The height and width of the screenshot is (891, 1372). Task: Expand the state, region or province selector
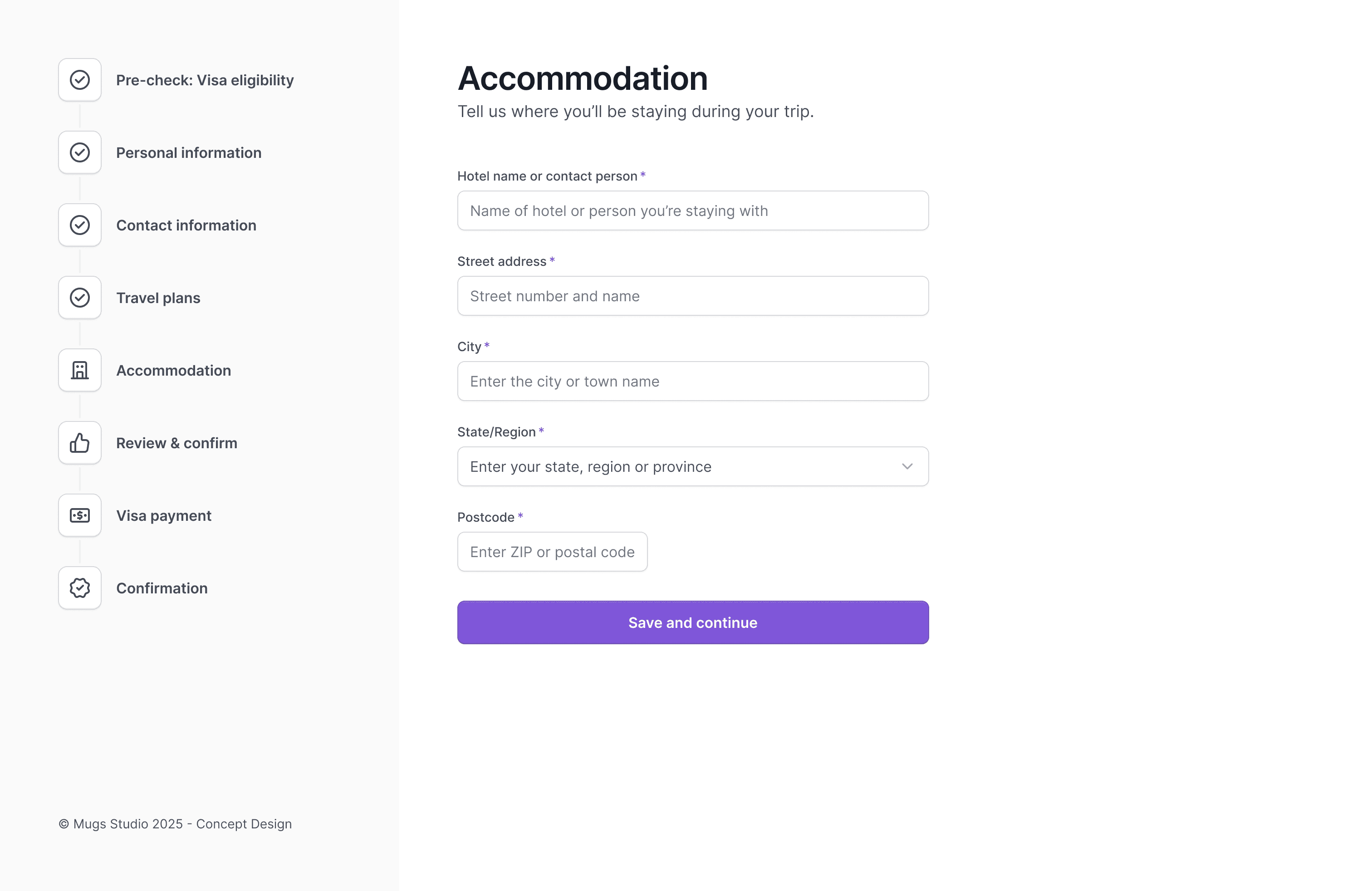(x=634, y=466)
